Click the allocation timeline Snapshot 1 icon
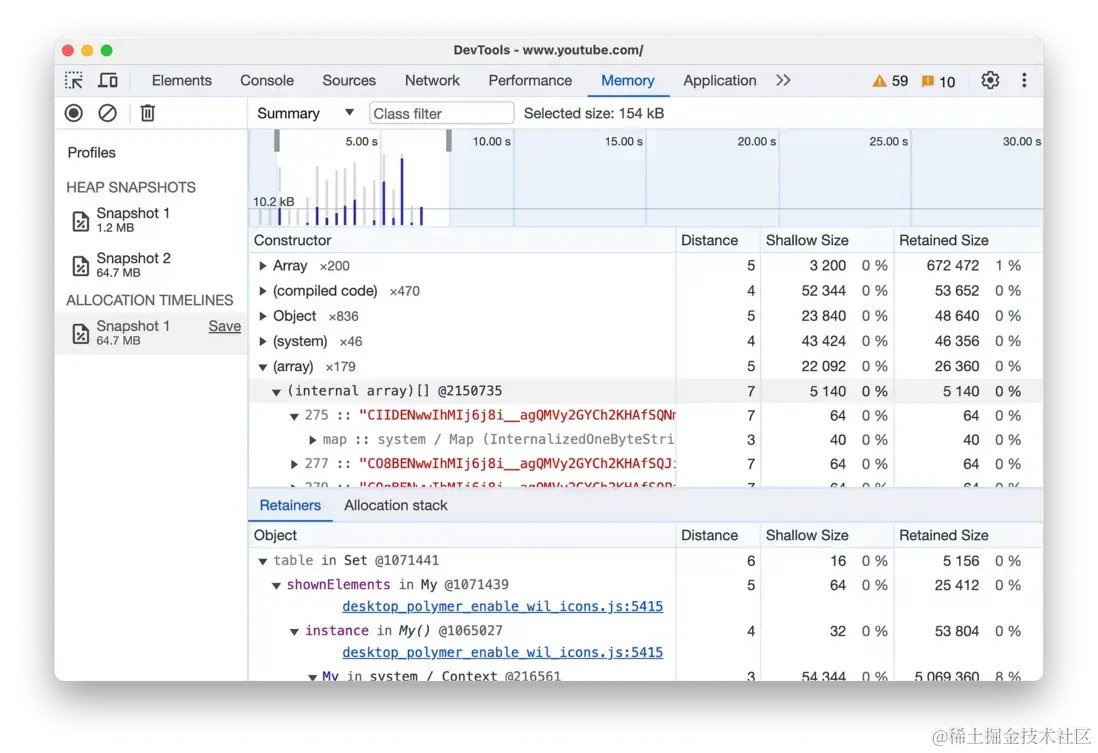 click(x=81, y=333)
